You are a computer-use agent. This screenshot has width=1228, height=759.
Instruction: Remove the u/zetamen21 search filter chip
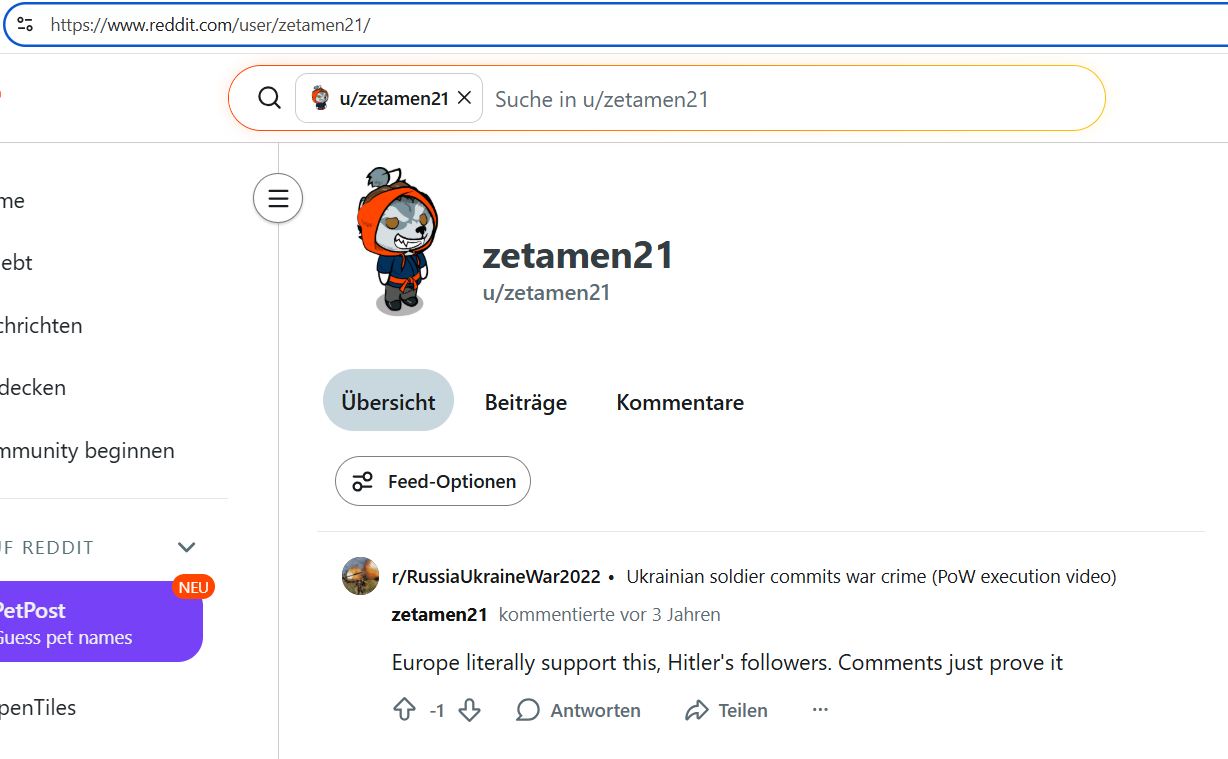click(x=463, y=97)
